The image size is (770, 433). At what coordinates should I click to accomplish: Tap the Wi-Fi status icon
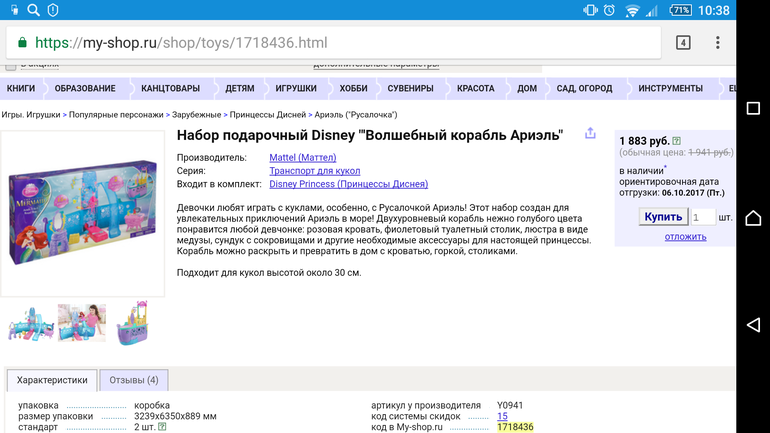click(632, 10)
